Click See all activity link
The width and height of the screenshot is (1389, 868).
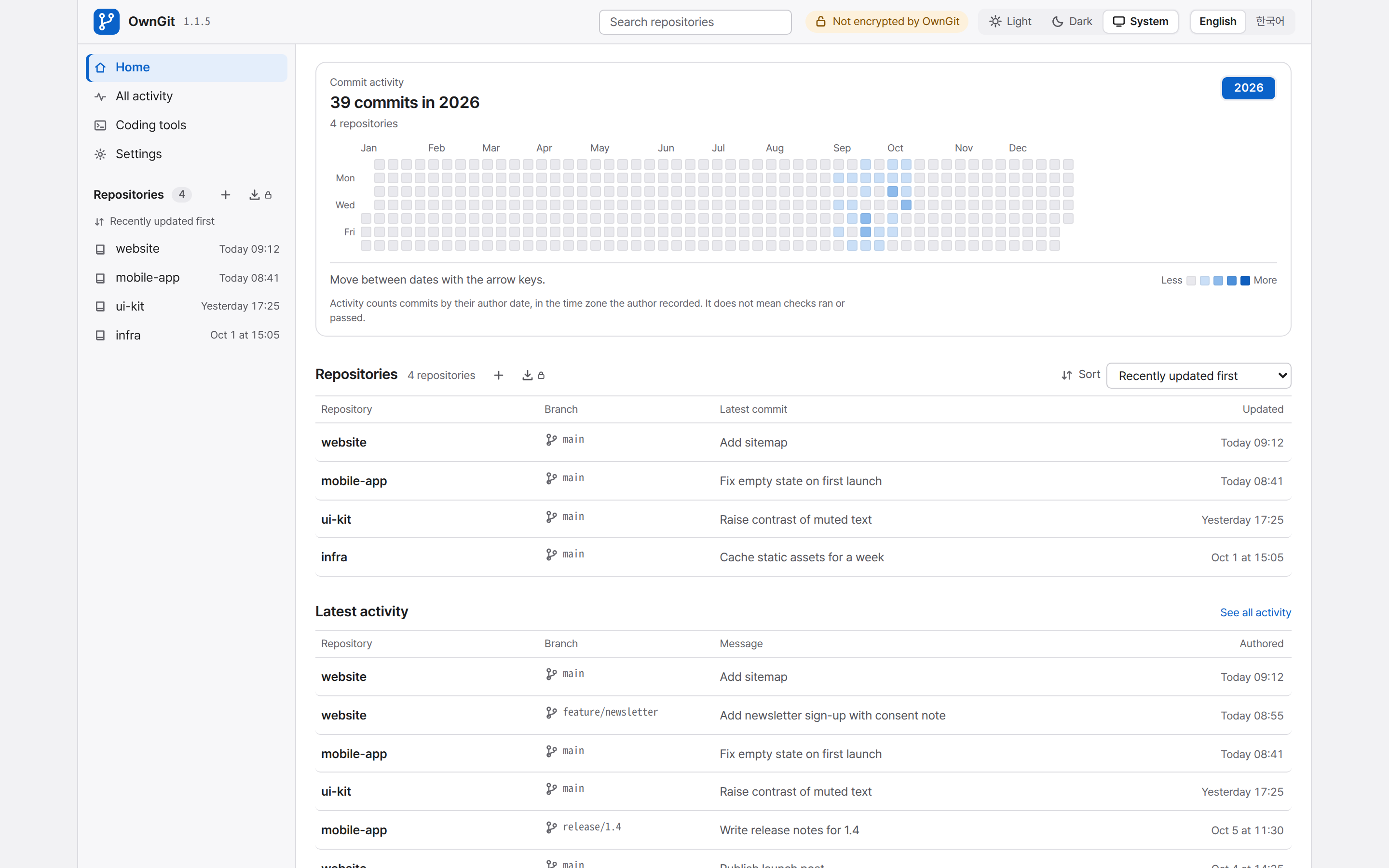point(1255,612)
